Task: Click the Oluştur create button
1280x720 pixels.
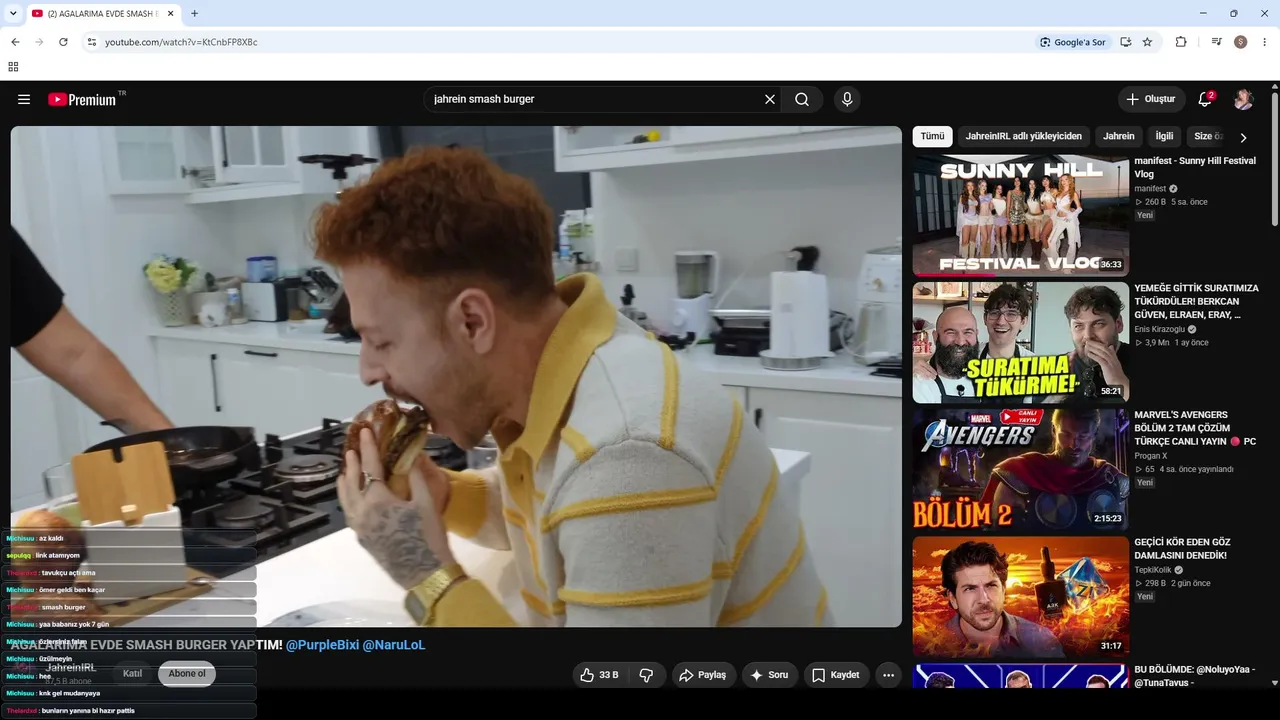Action: click(x=1151, y=99)
